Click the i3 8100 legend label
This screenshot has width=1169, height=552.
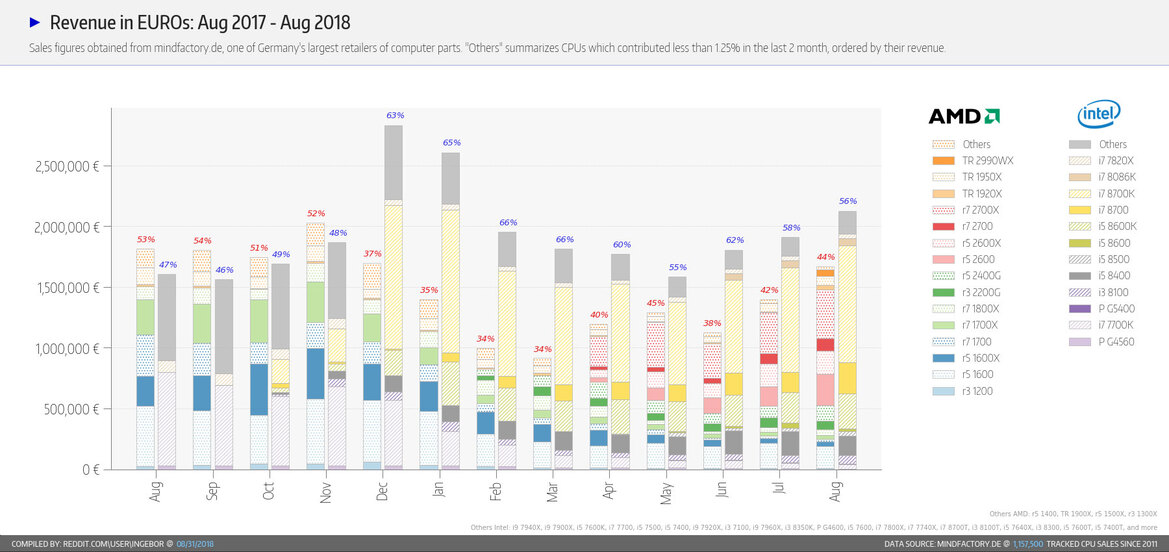[x=1115, y=292]
